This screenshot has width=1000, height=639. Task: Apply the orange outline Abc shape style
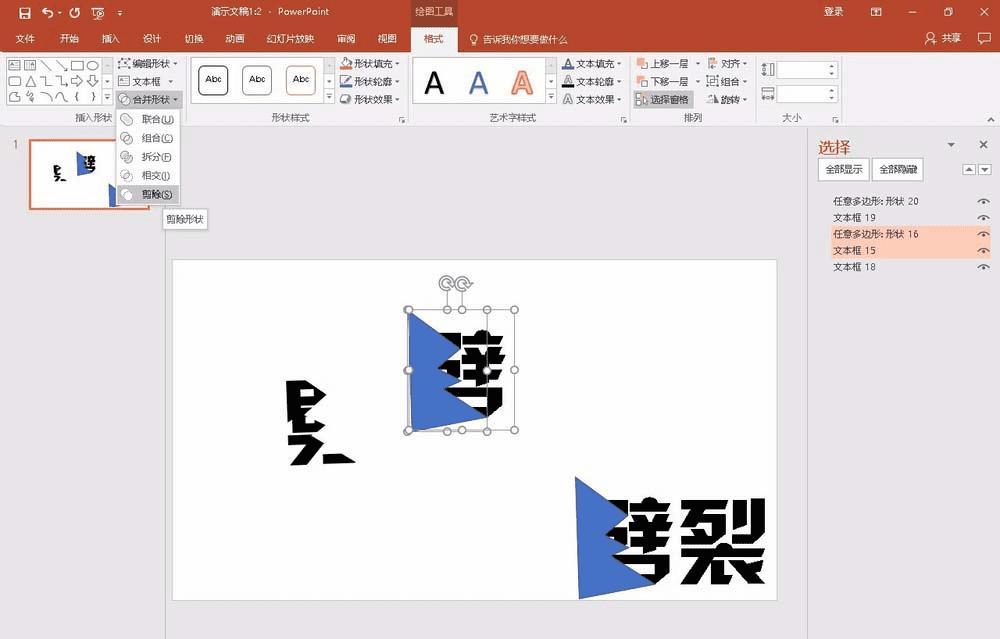point(301,80)
